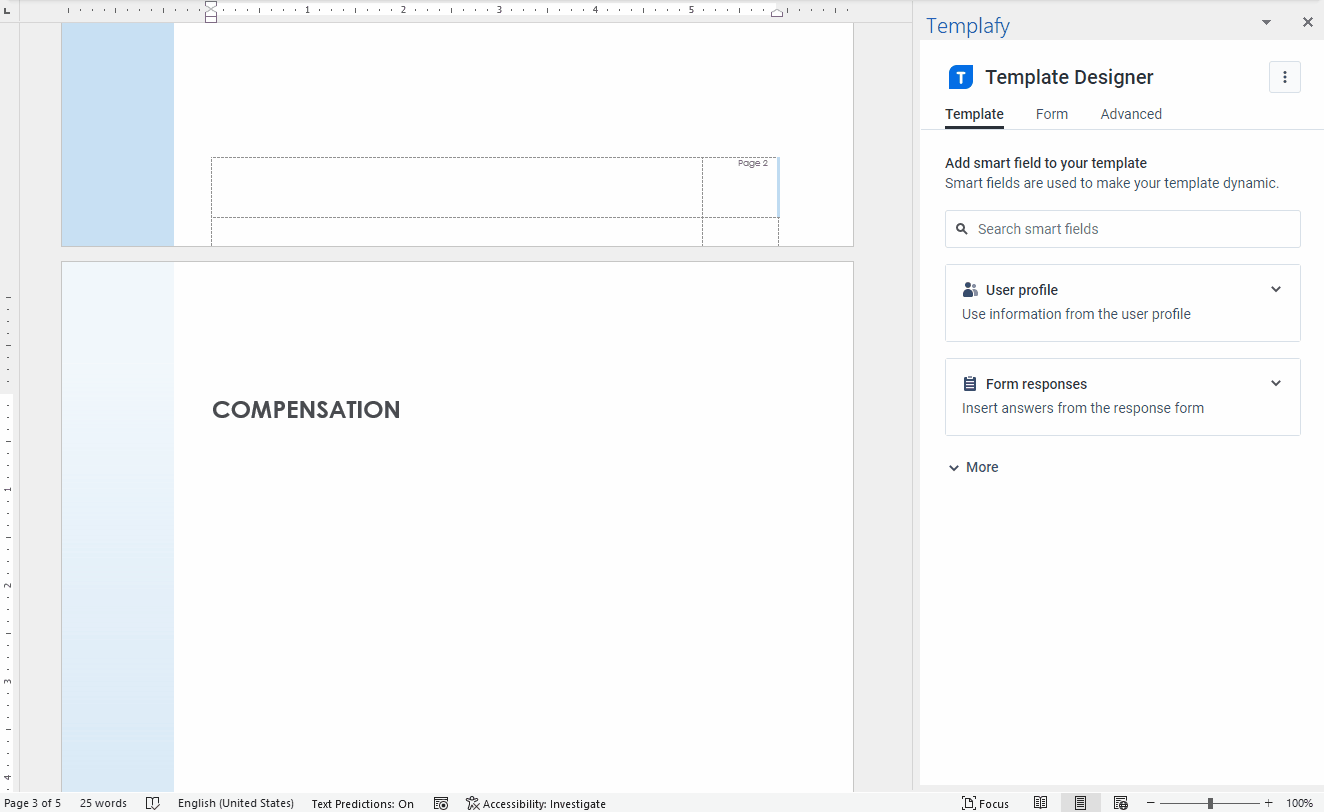Open the macro recording status bar icon

coord(441,803)
